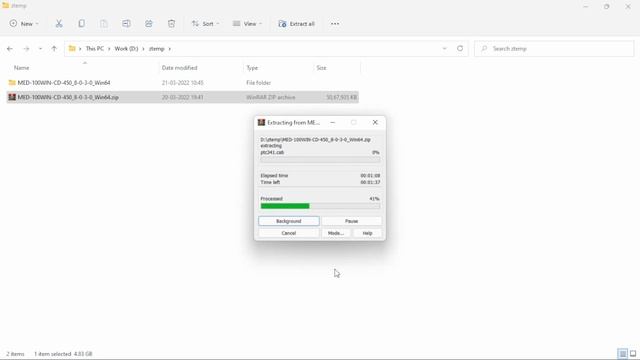The image size is (640, 360).
Task: Click 'WinRAR ZIP archive' type cell
Action: pos(271,97)
